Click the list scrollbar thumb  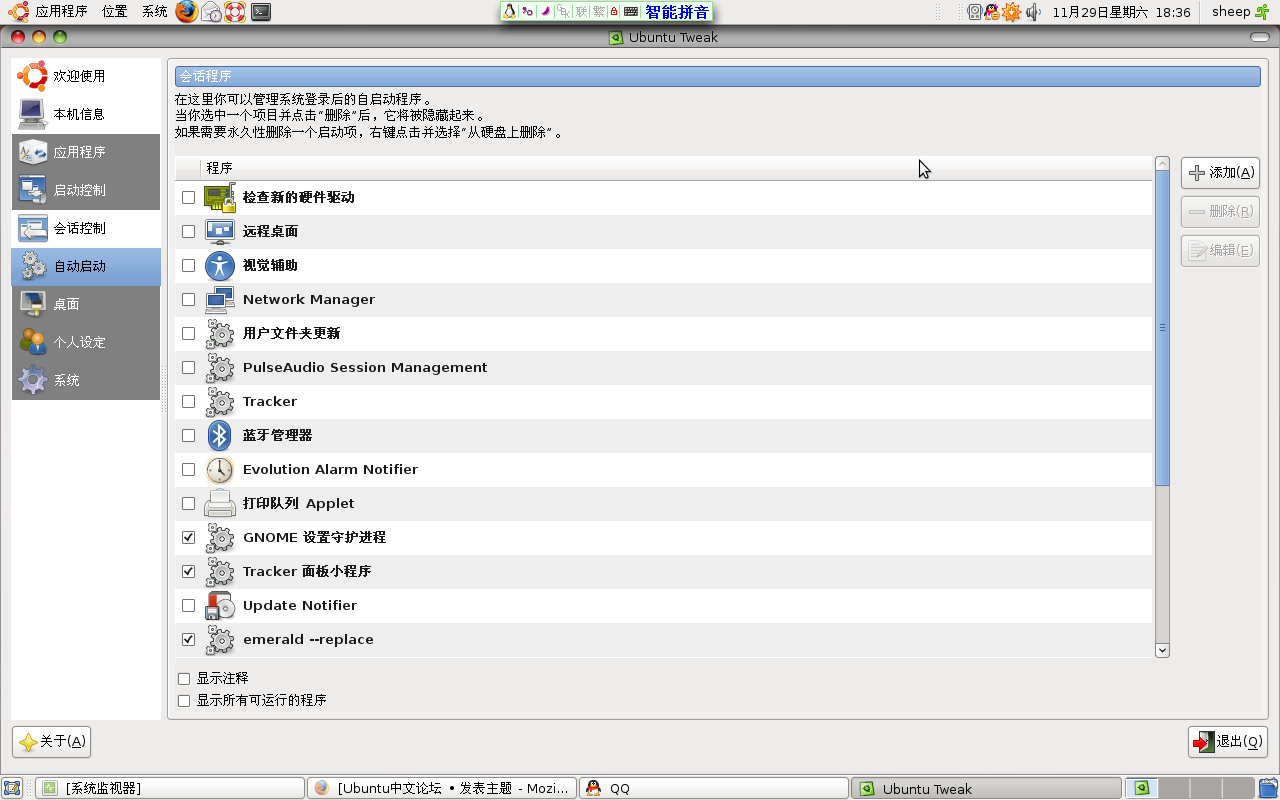tap(1162, 328)
